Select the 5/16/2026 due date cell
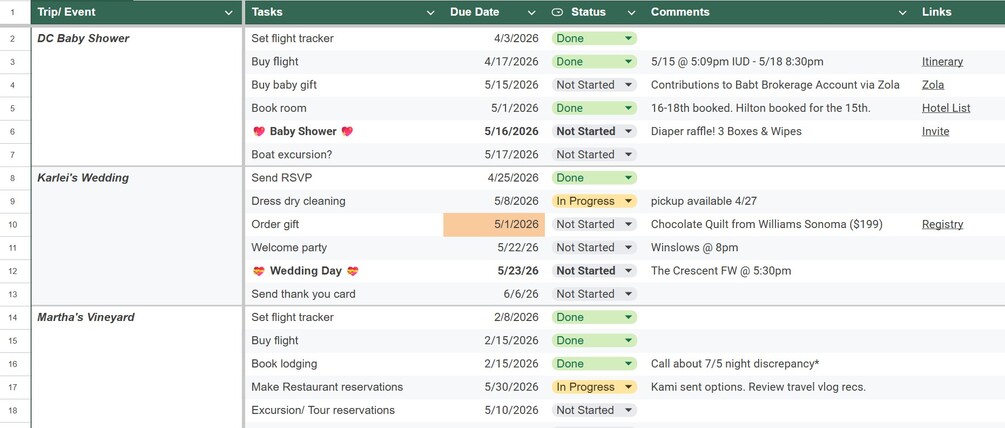 pyautogui.click(x=494, y=131)
